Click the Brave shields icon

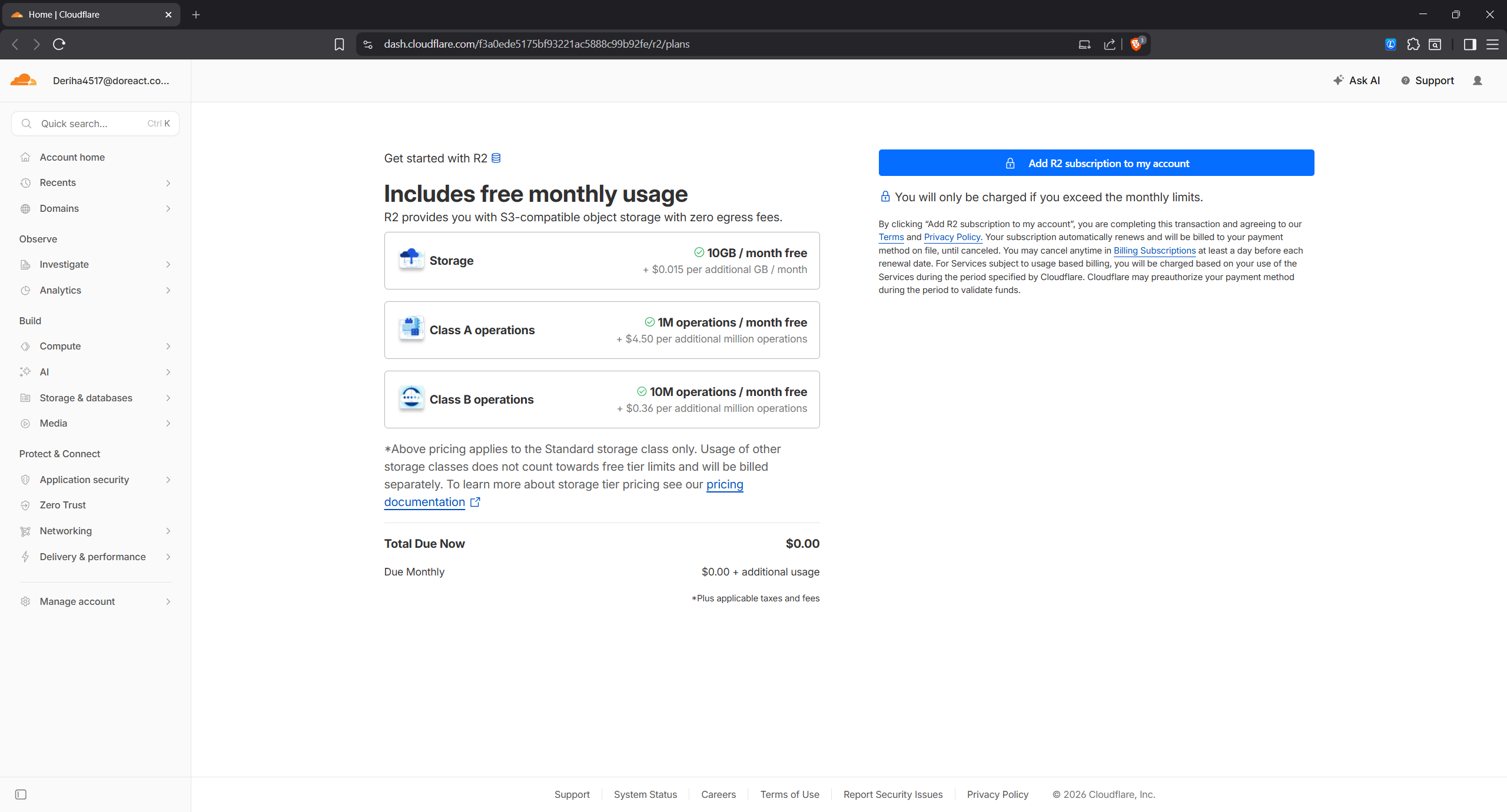[1136, 44]
